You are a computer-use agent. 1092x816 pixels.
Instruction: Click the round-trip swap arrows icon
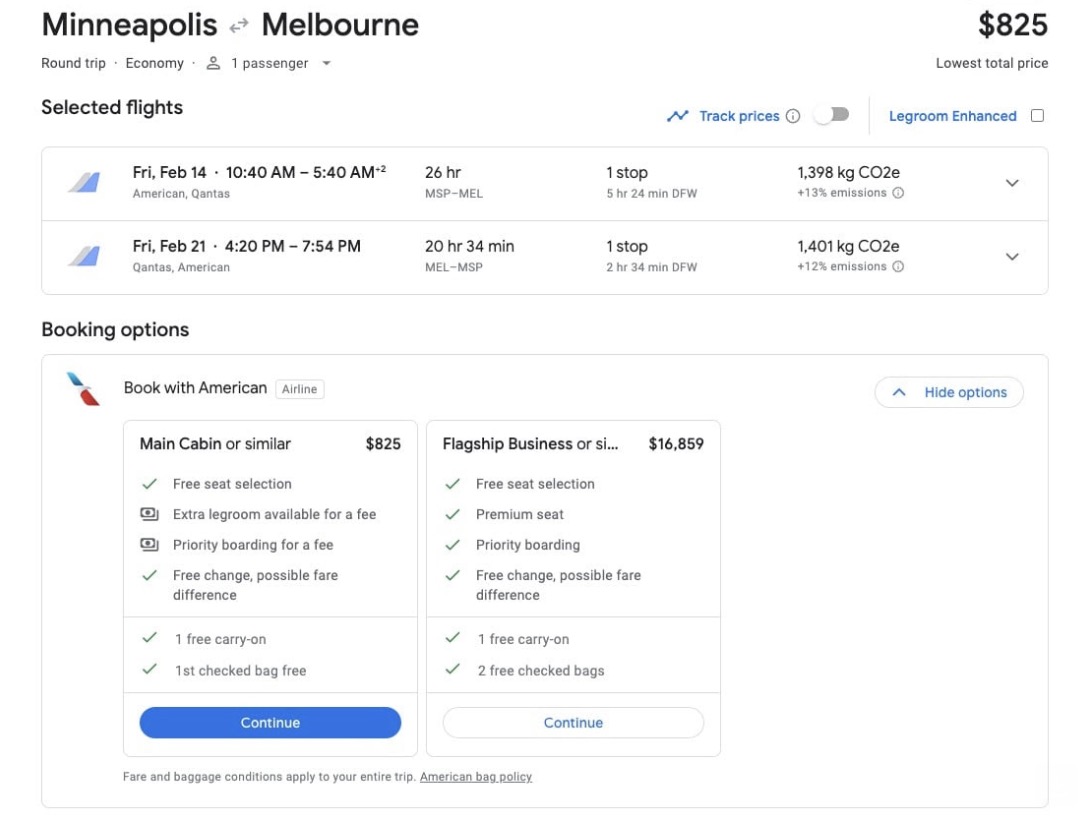tap(238, 24)
